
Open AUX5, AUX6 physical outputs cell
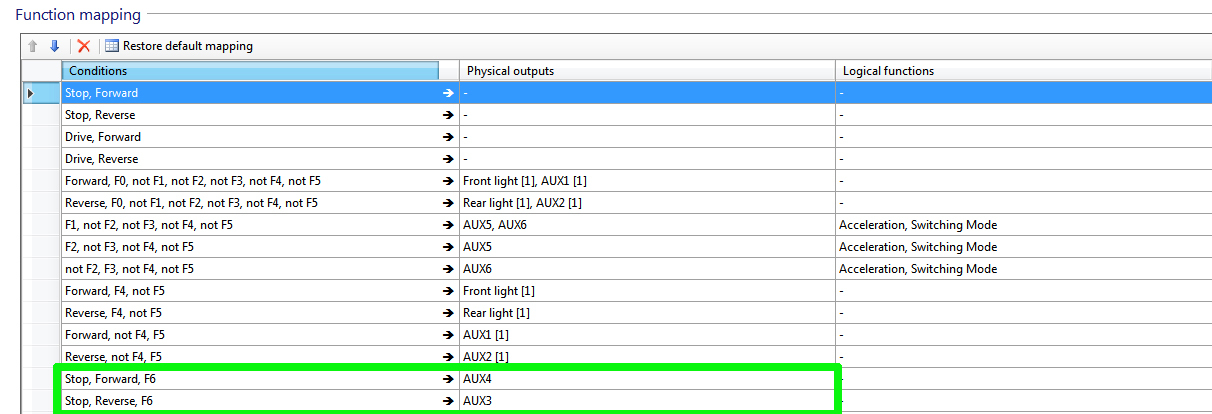[x=648, y=225]
